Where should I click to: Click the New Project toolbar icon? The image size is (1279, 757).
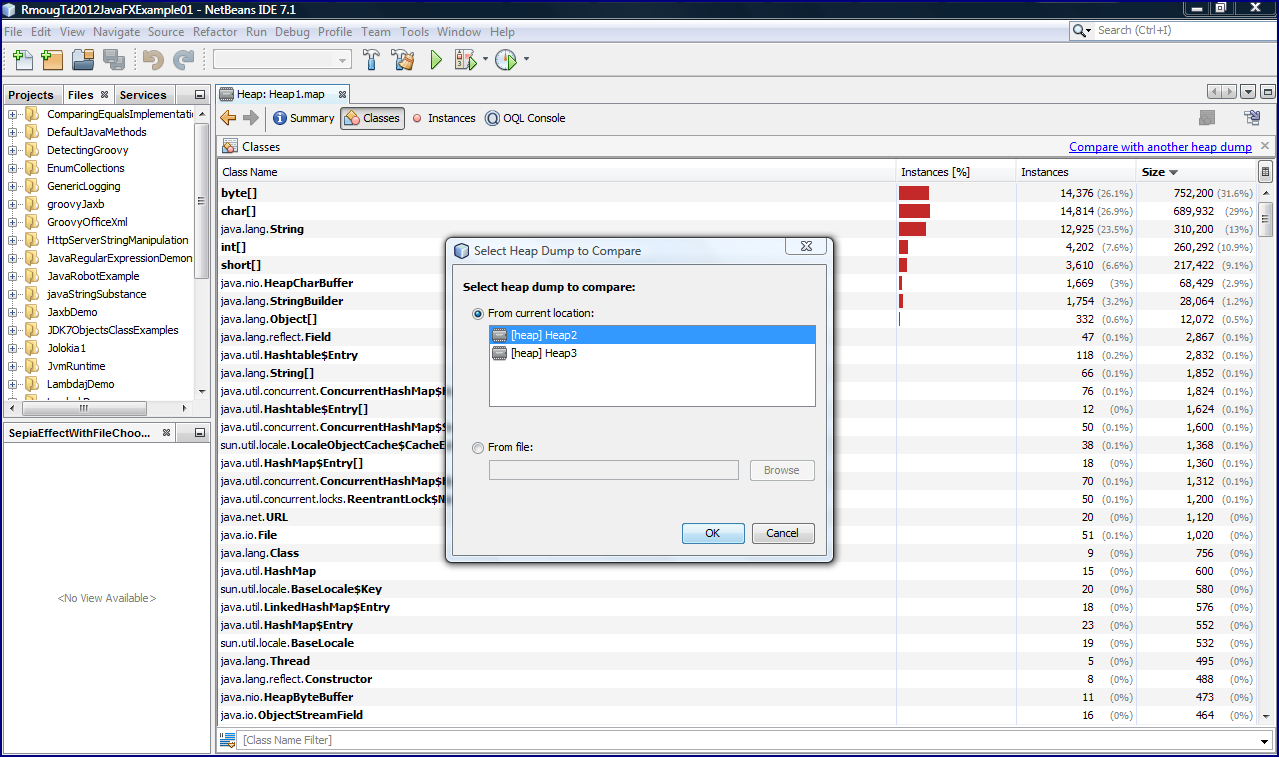coord(53,59)
